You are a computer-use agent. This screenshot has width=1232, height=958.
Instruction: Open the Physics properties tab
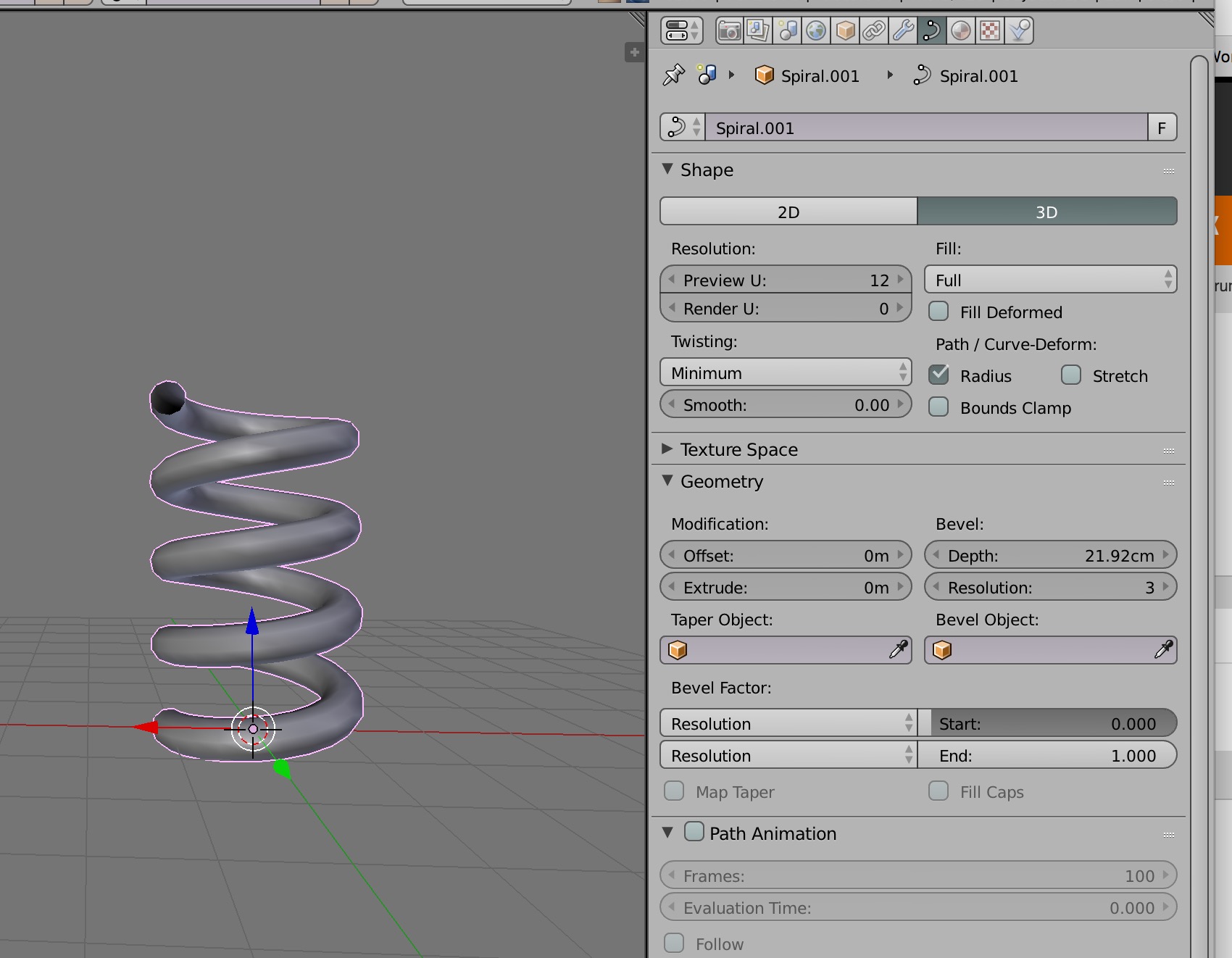point(1019,30)
